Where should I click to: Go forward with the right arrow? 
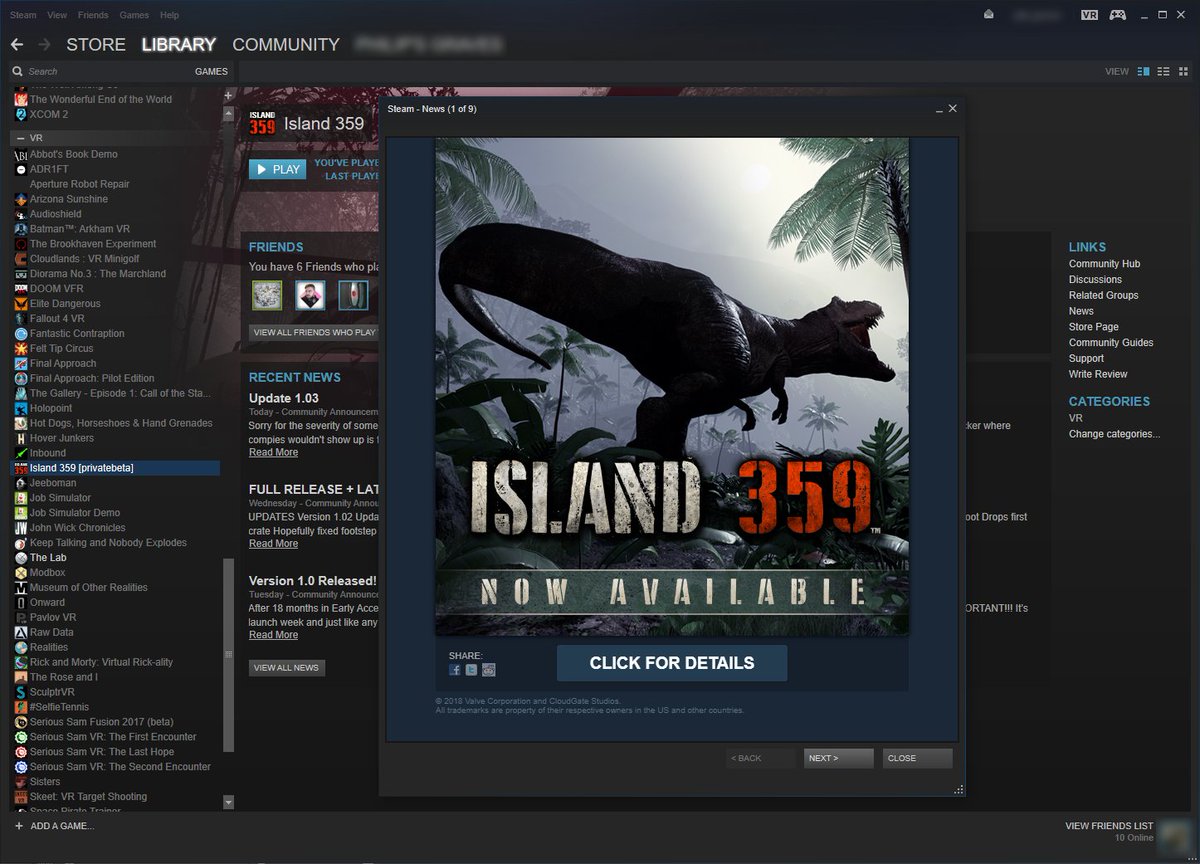(44, 45)
